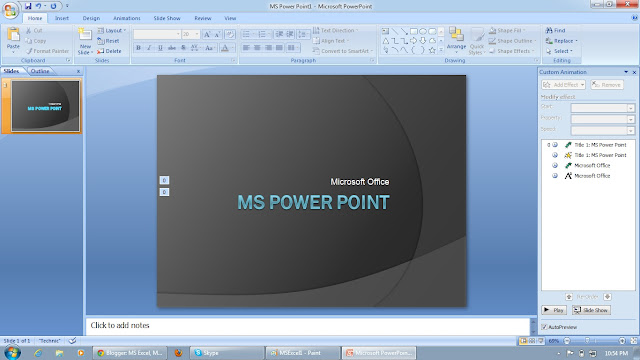Viewport: 640px width, 360px height.
Task: Click the notes area to add notes
Action: pos(307,326)
